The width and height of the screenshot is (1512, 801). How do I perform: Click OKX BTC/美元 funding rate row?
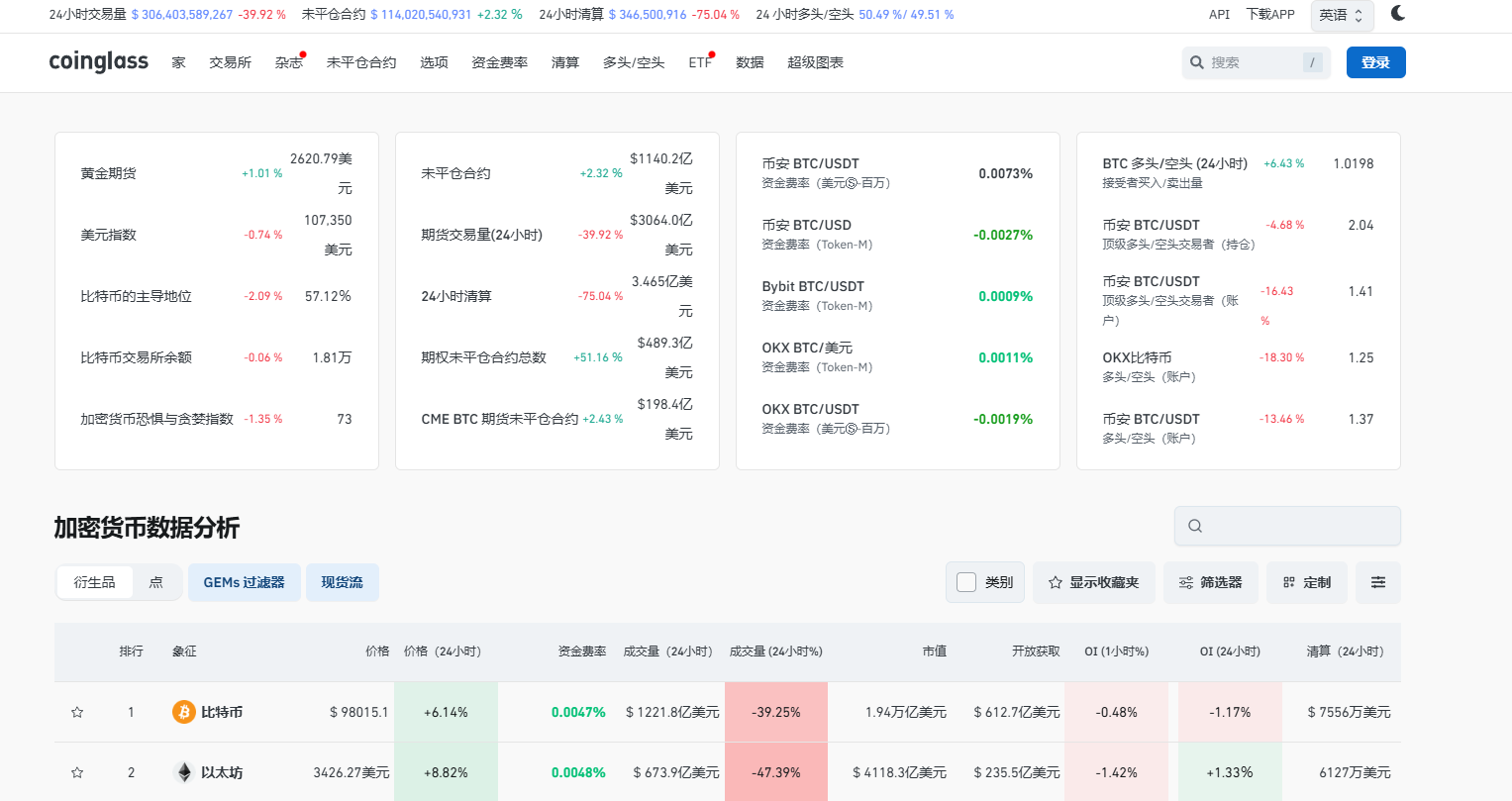point(898,357)
